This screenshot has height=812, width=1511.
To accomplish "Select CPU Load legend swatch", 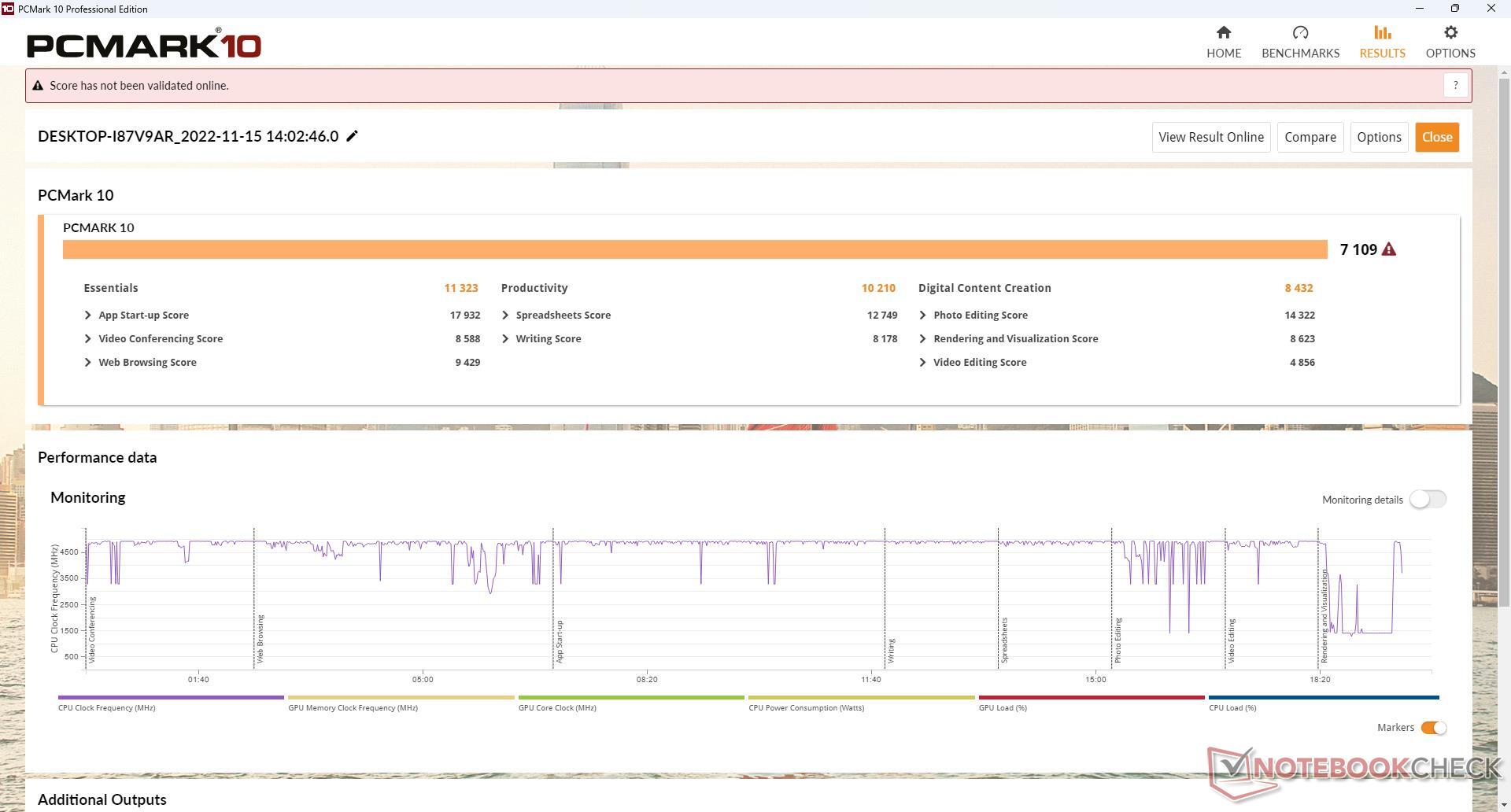I will tap(1324, 697).
